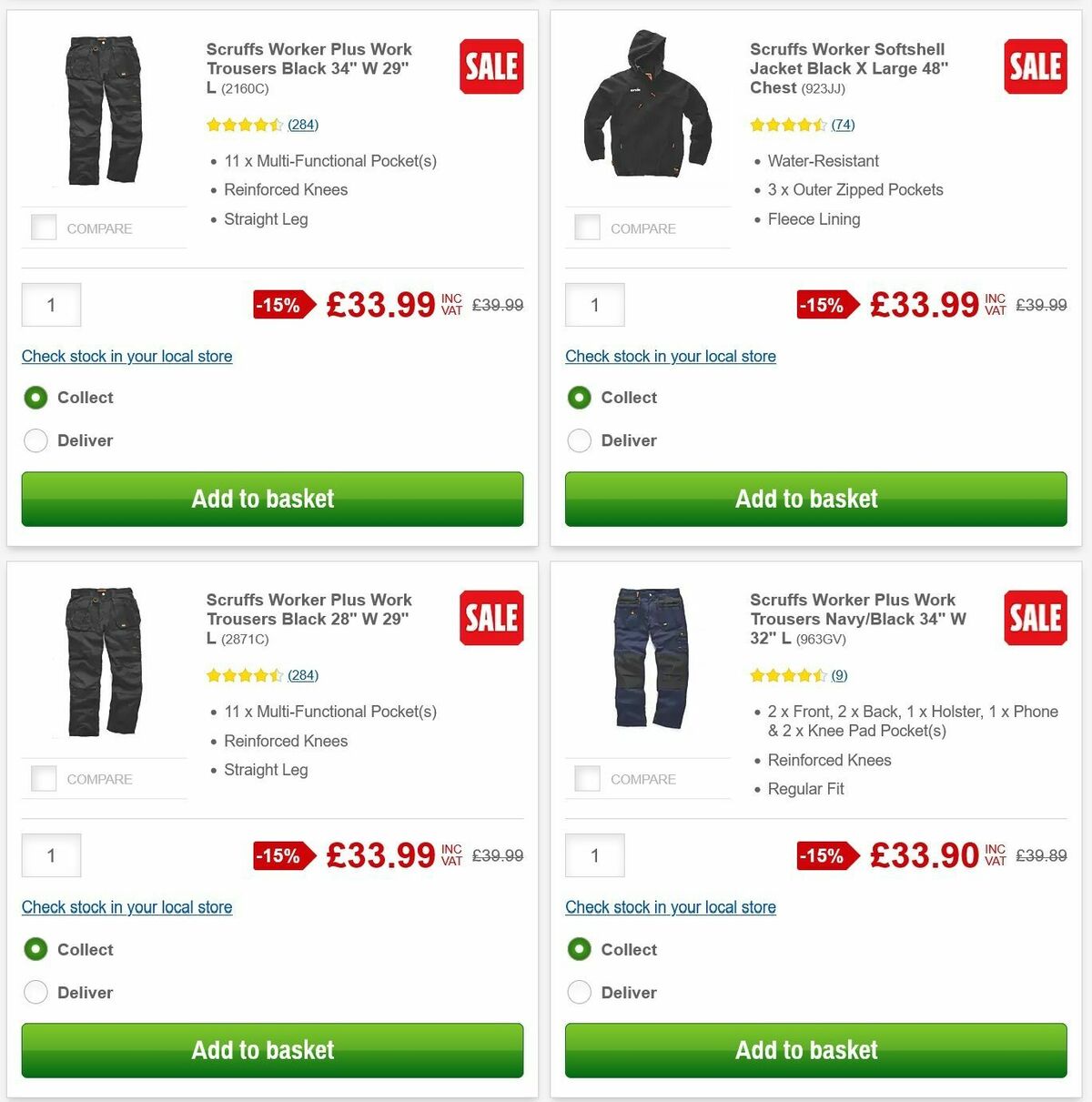Select Deliver for the 28" W trousers

coord(35,992)
